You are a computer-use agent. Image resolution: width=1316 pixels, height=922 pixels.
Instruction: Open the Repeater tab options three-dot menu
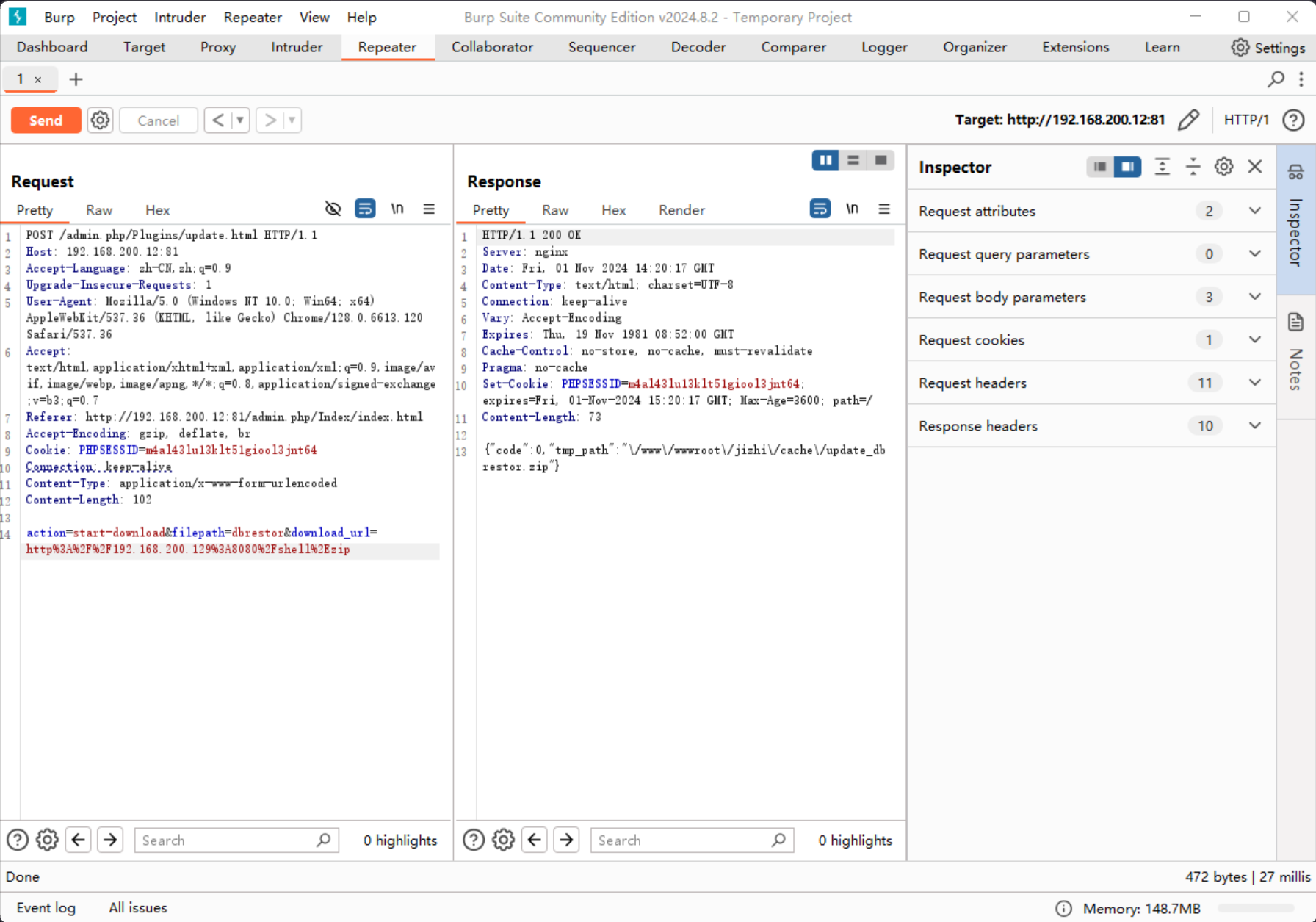(1301, 79)
